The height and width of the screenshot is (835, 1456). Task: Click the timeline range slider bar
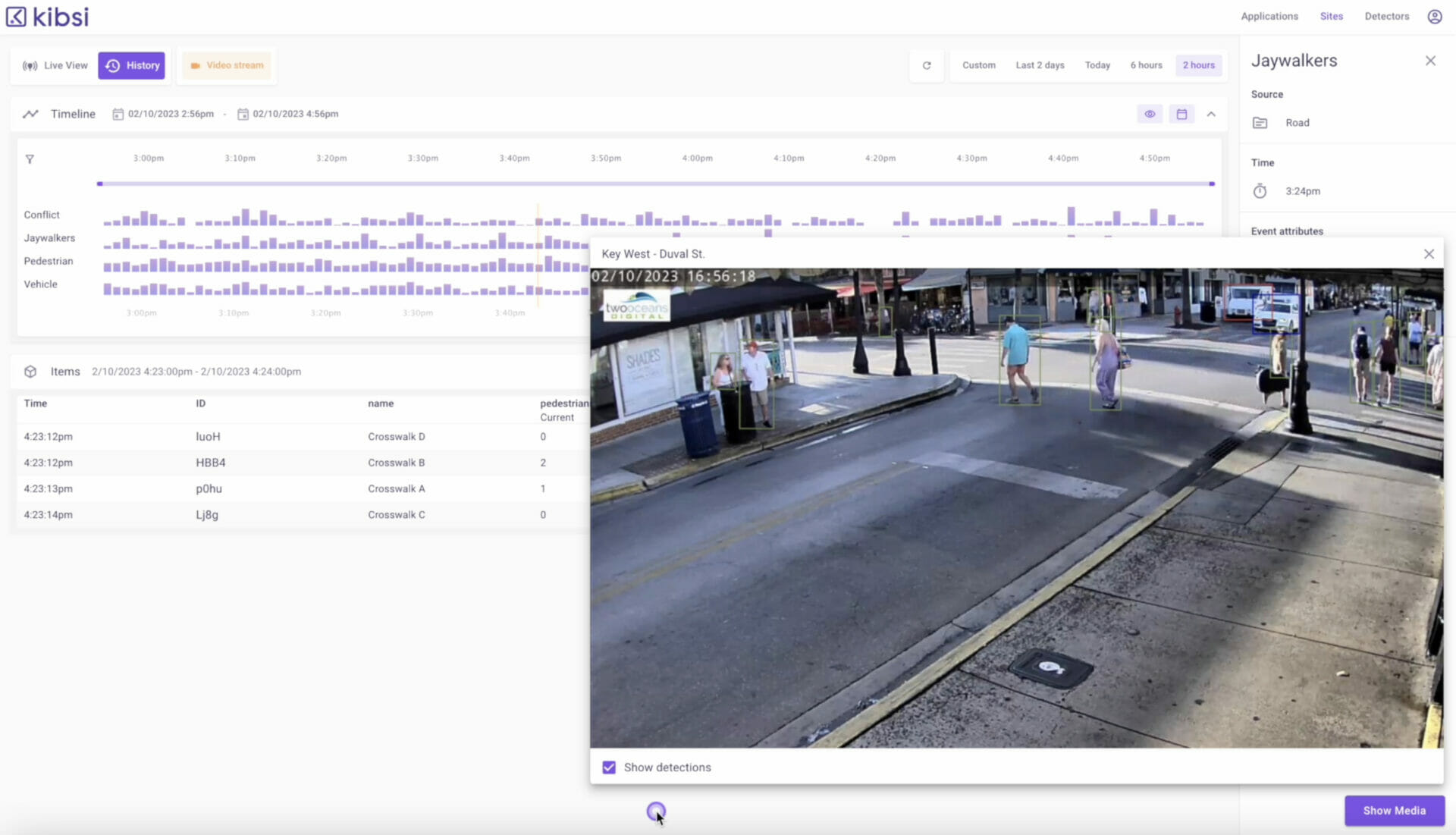click(656, 184)
